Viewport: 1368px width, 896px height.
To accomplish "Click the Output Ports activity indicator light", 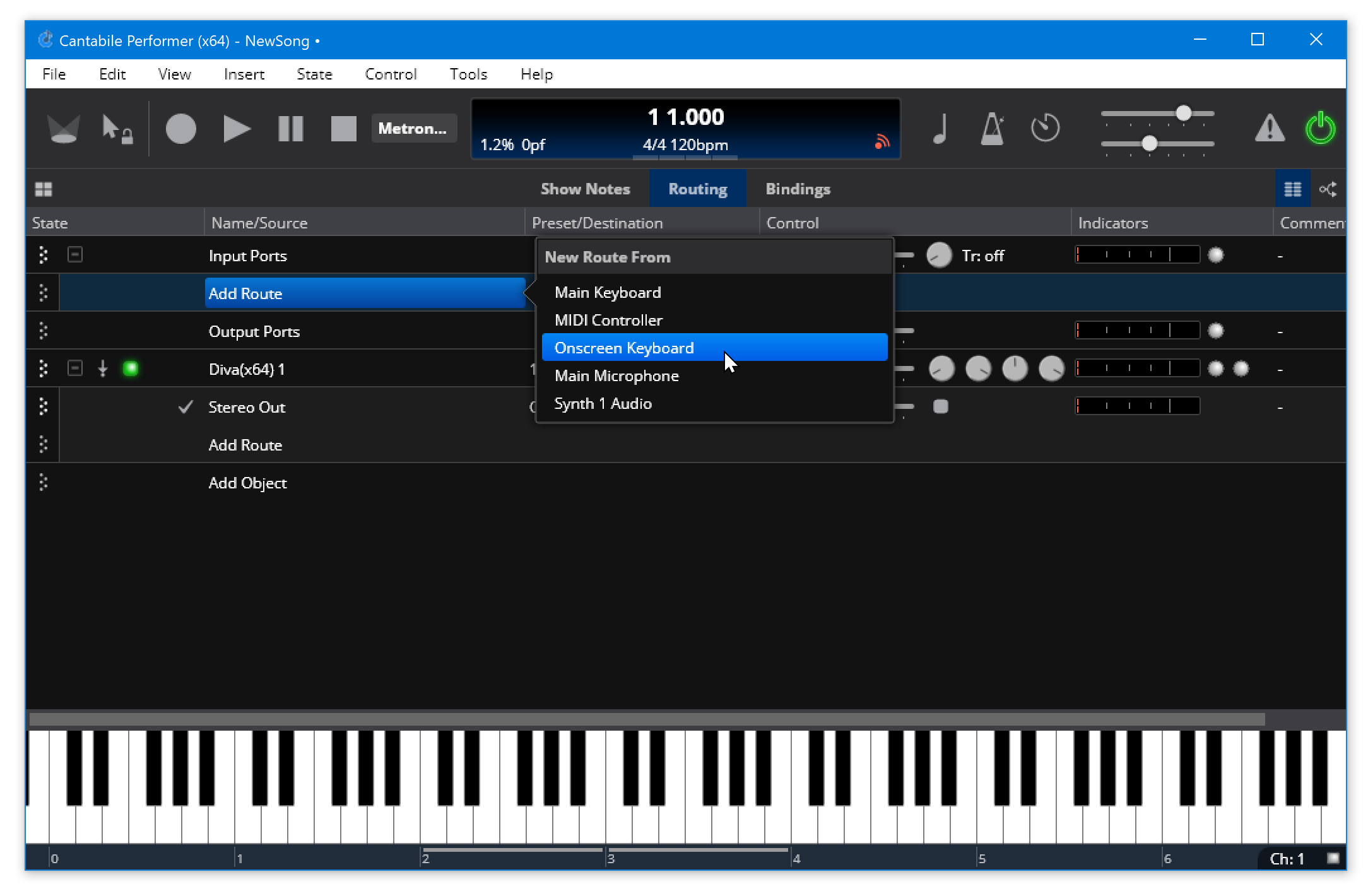I will coord(1215,331).
